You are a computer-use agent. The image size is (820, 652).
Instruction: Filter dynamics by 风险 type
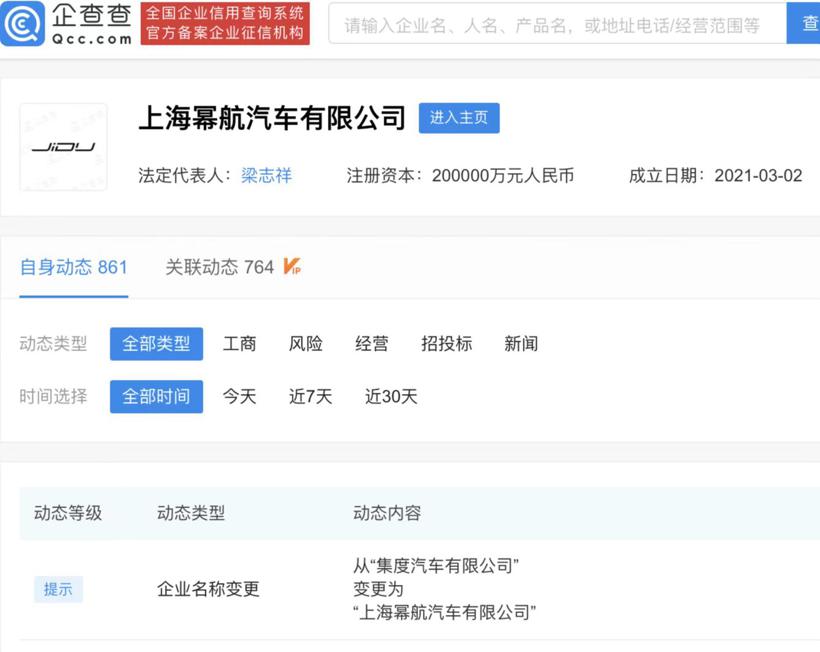(306, 344)
